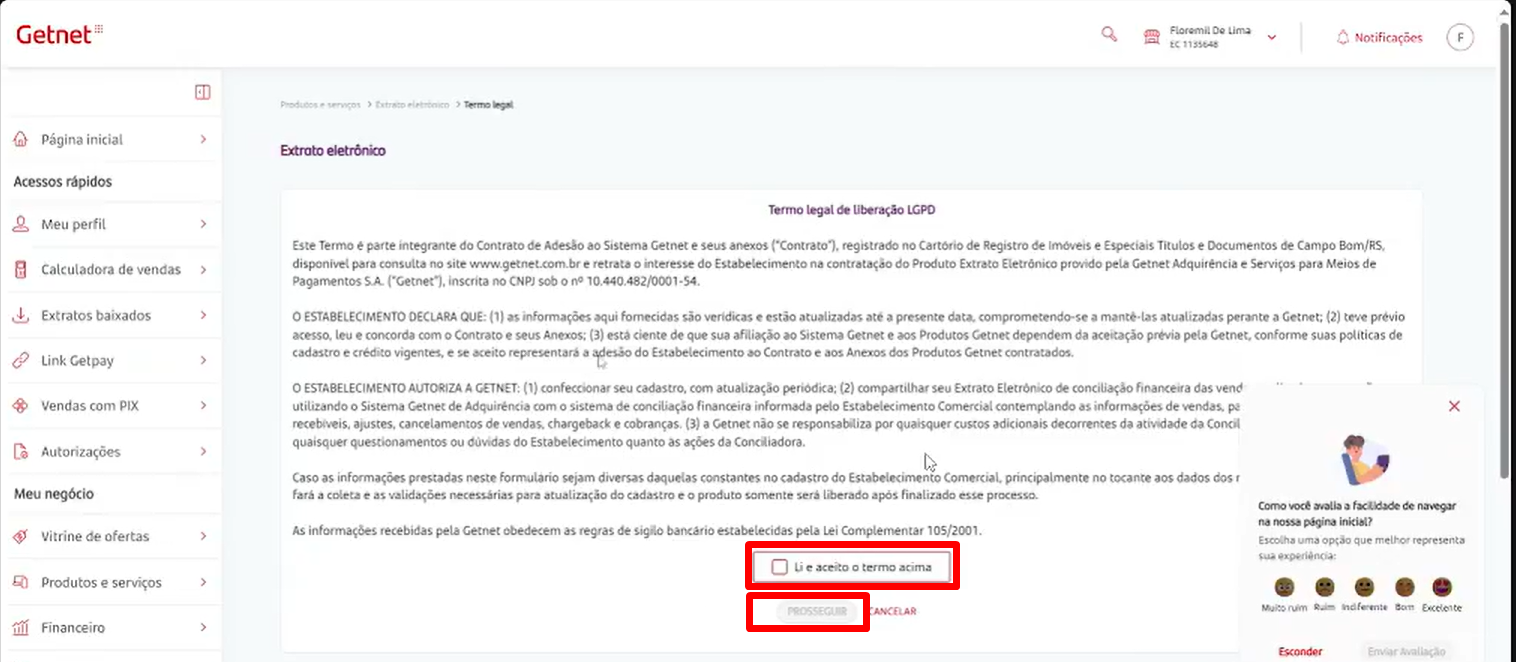Screen dimensions: 1516x662
Task: Expand Calculadora de vendas chevron
Action: tap(203, 270)
